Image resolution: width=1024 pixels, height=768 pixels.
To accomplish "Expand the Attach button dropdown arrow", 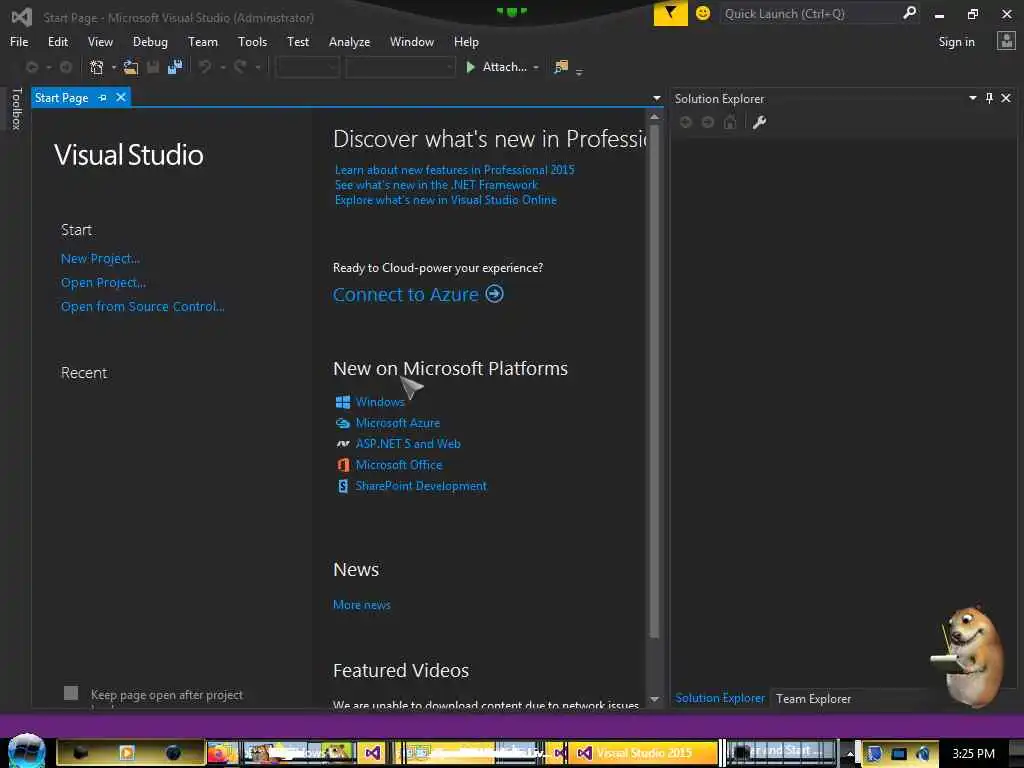I will 536,67.
